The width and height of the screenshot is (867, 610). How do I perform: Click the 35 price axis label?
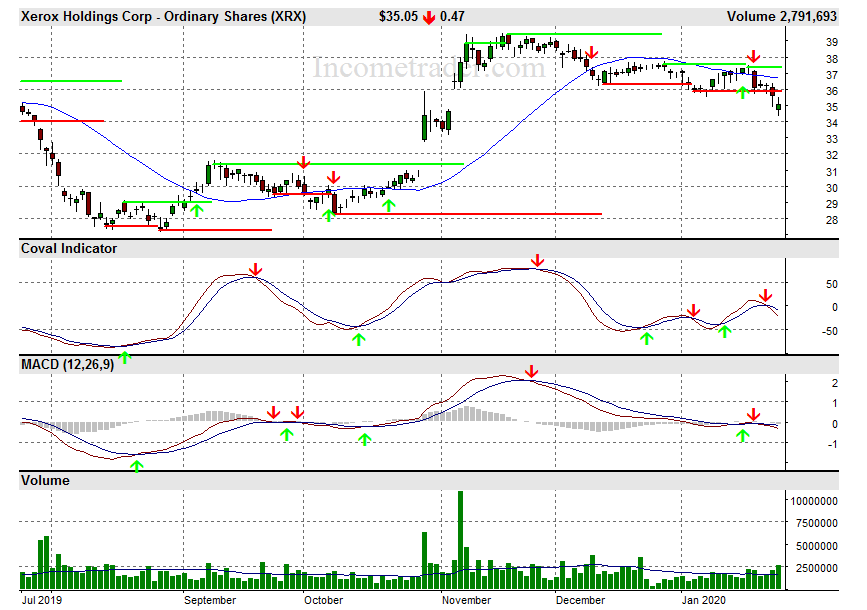(x=832, y=107)
